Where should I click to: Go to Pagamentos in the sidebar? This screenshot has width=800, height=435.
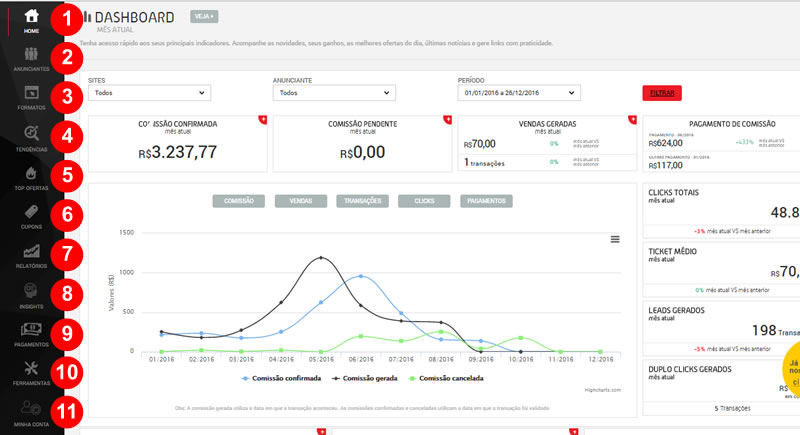(32, 332)
